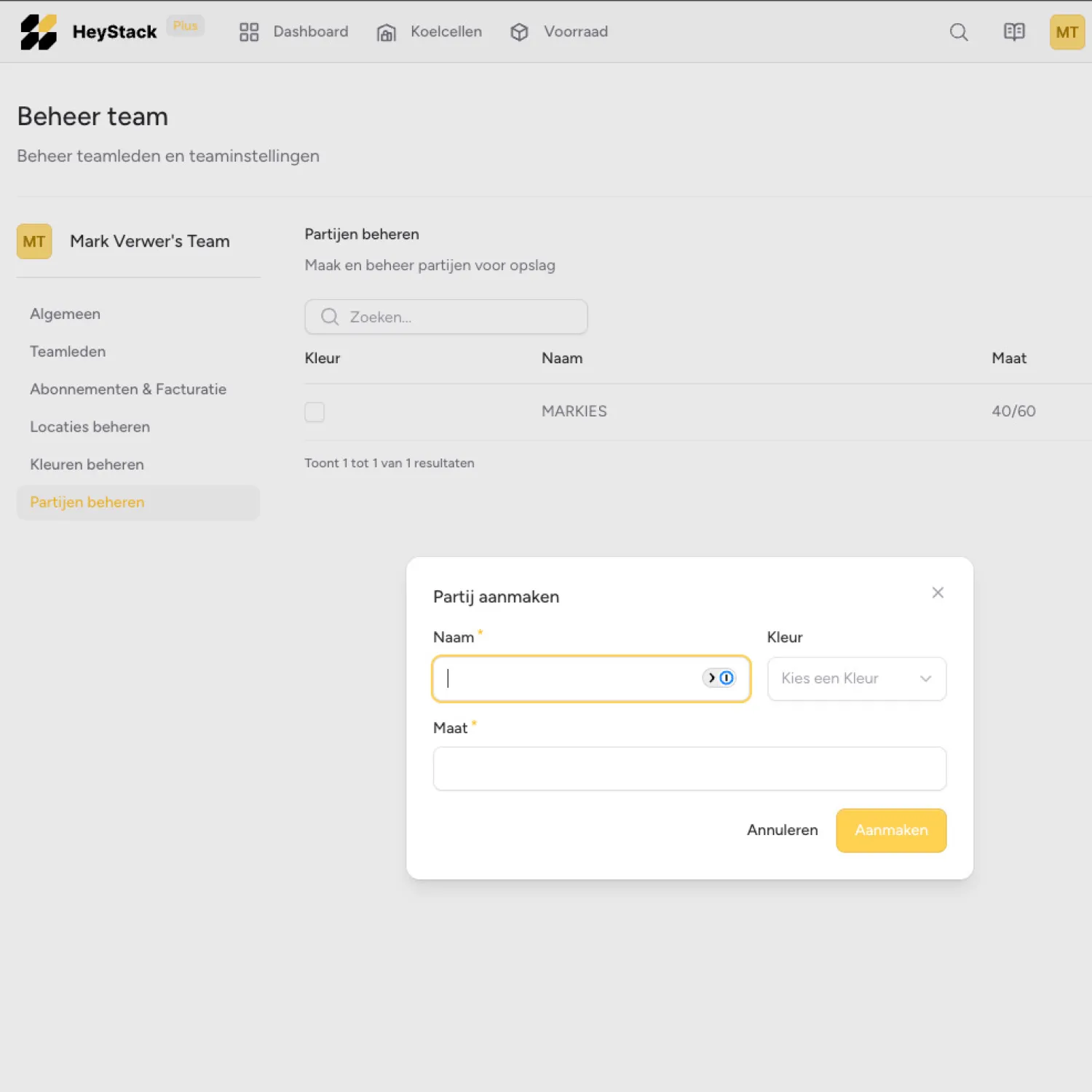This screenshot has height=1092, width=1092.
Task: Open the Kies een Kleur dropdown
Action: 856,678
